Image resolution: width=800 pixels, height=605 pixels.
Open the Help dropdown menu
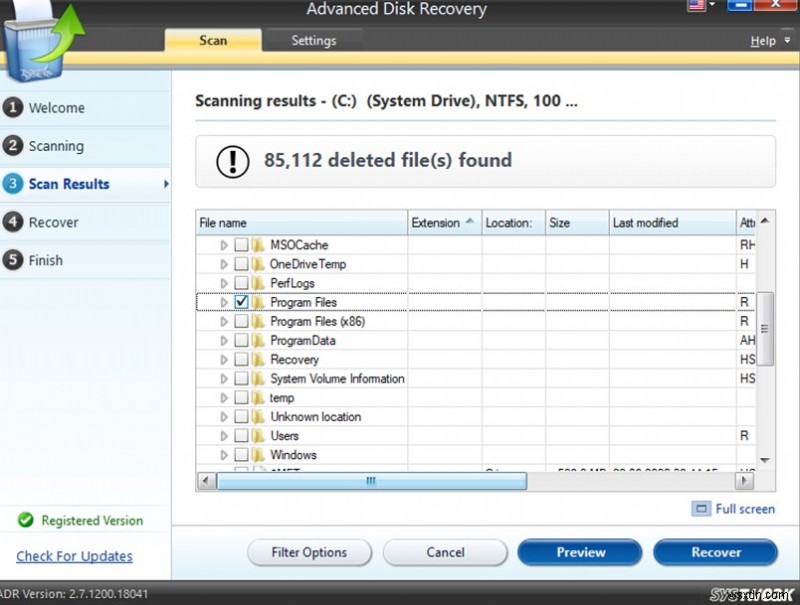(764, 41)
